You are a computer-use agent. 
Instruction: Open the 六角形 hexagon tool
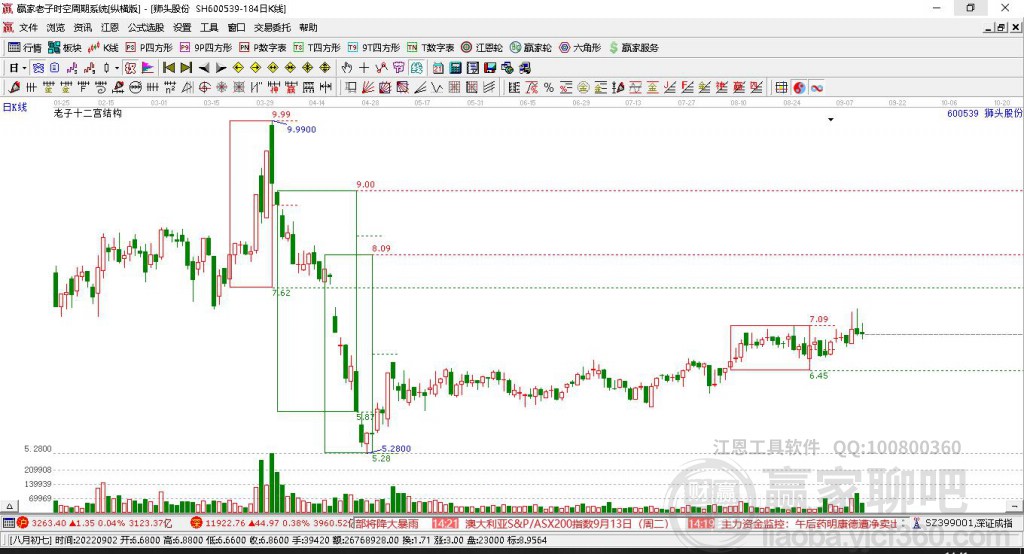(x=580, y=48)
